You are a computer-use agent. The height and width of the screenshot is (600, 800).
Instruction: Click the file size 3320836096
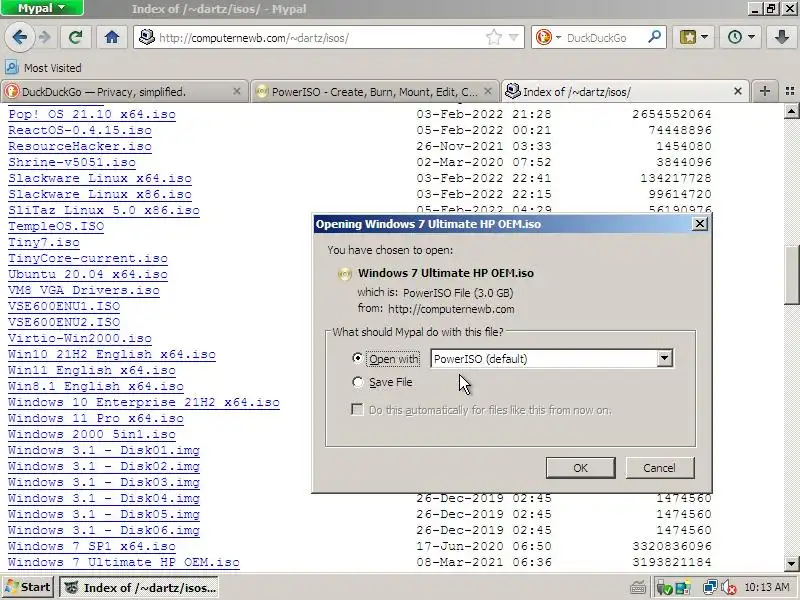tap(672, 546)
